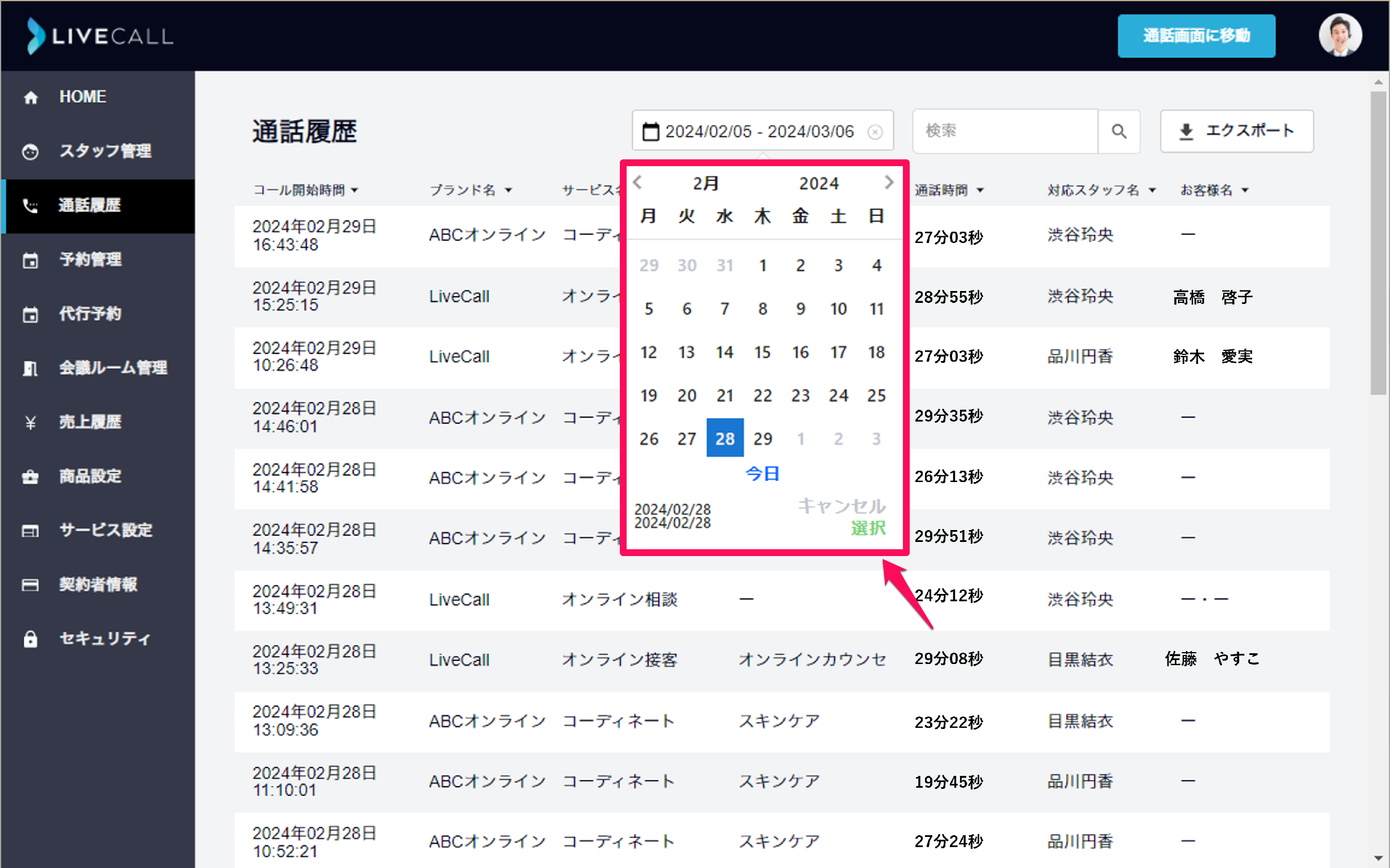Click the 16:43:48 call start time
This screenshot has width=1390, height=868.
(x=285, y=245)
